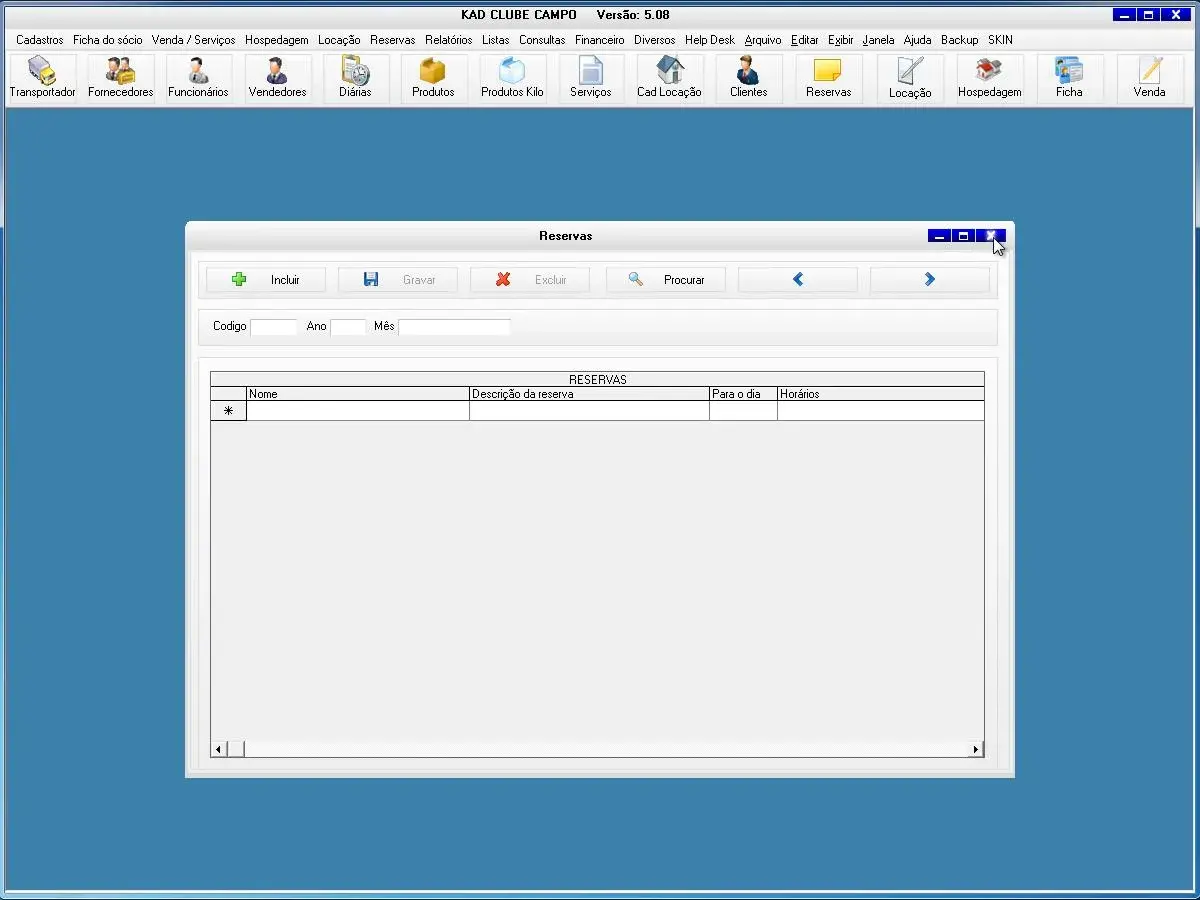
Task: Open the Transportador toolbar icon
Action: tap(42, 78)
